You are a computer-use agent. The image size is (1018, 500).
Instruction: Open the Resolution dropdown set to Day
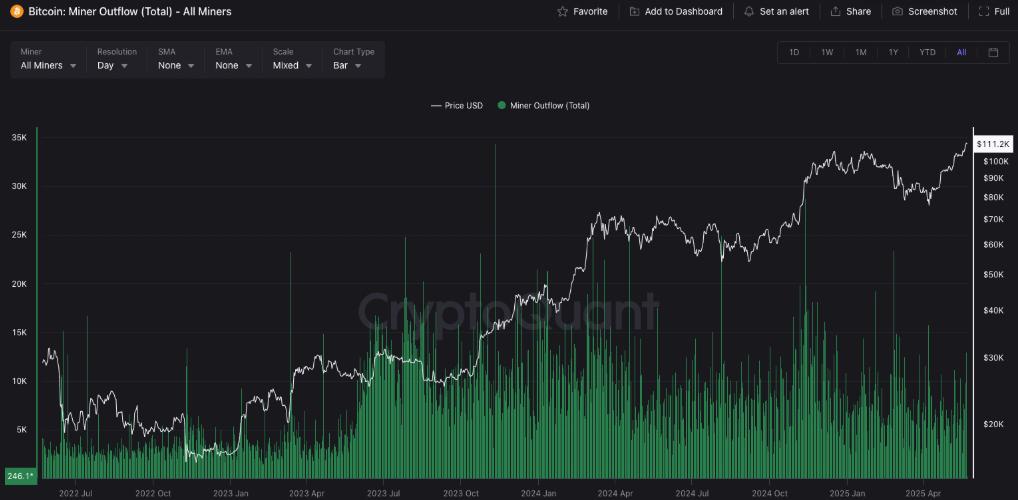click(112, 65)
